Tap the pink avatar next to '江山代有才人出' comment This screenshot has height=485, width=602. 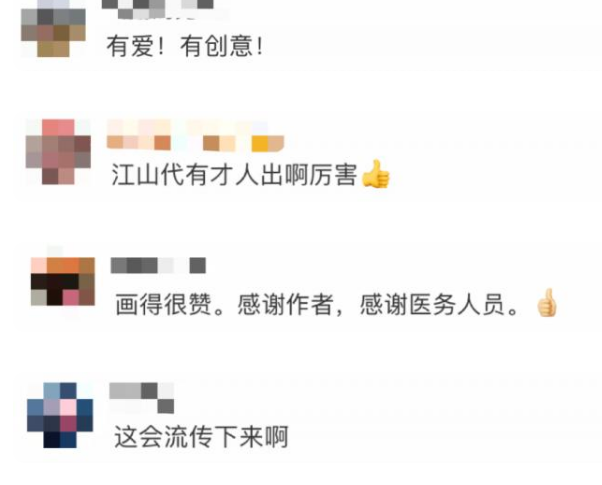[x=58, y=152]
